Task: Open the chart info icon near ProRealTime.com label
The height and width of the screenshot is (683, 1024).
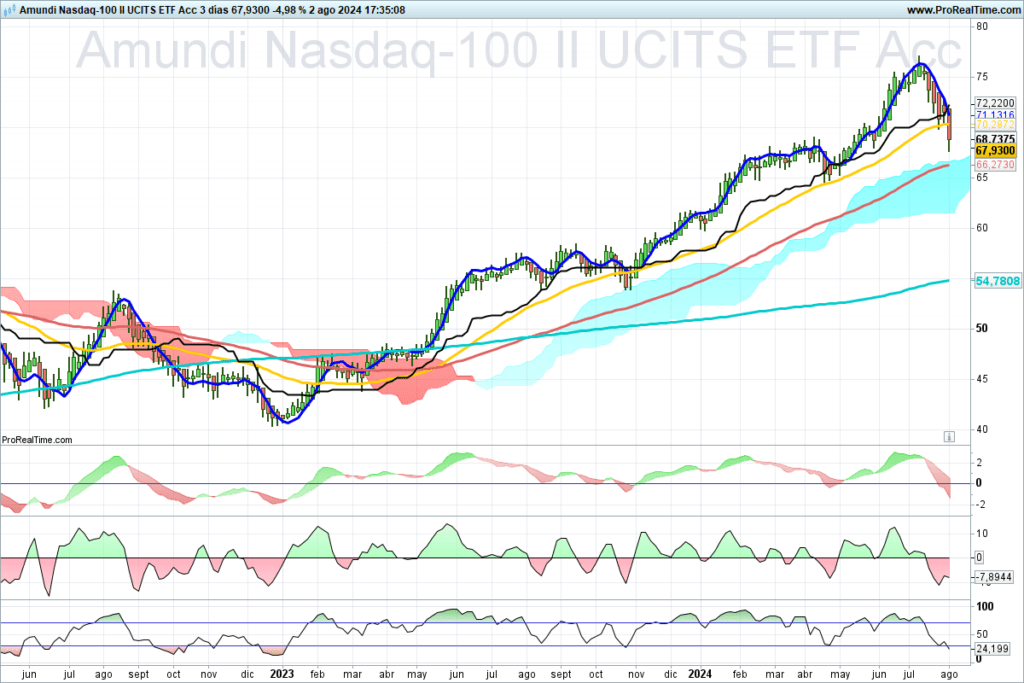Action: pos(949,436)
